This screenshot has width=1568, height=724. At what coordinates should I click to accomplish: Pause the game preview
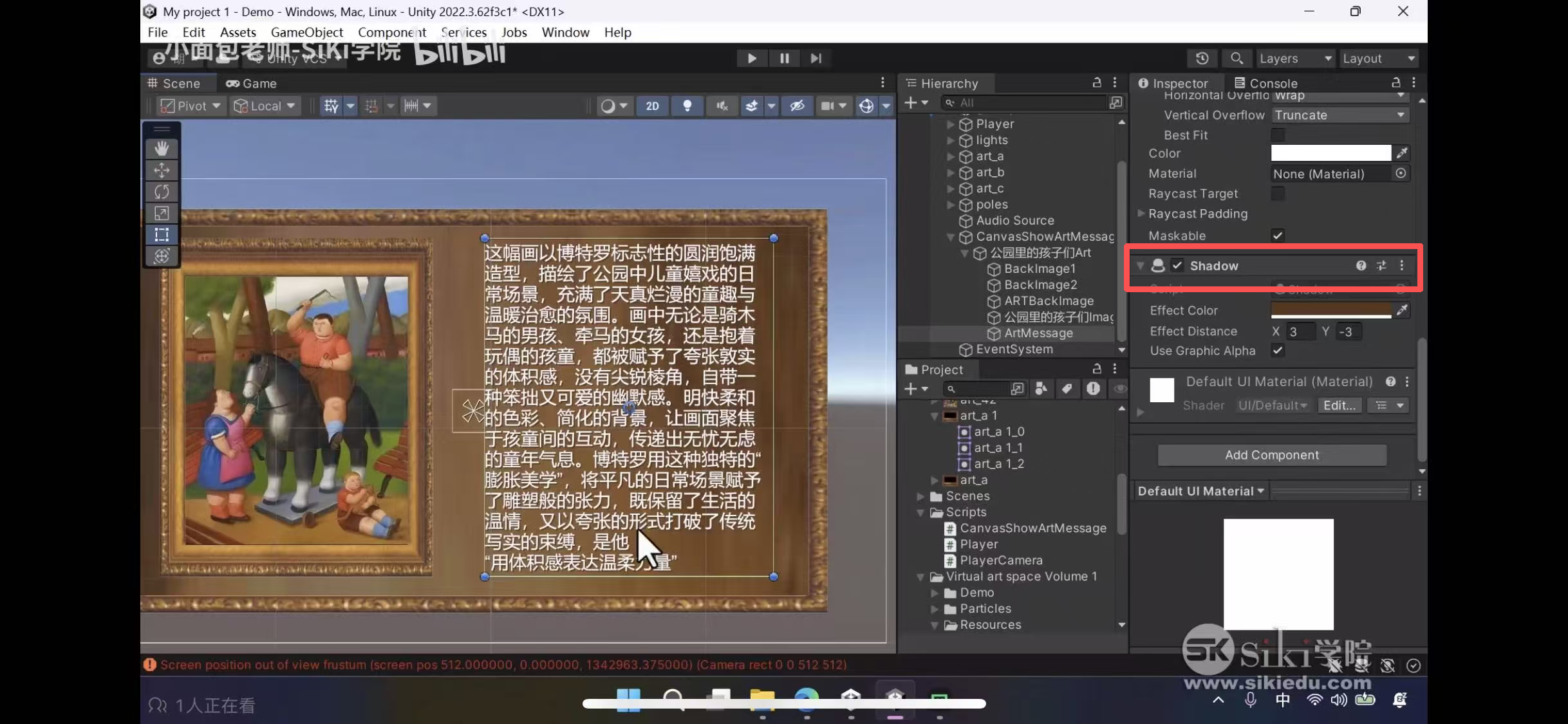784,59
